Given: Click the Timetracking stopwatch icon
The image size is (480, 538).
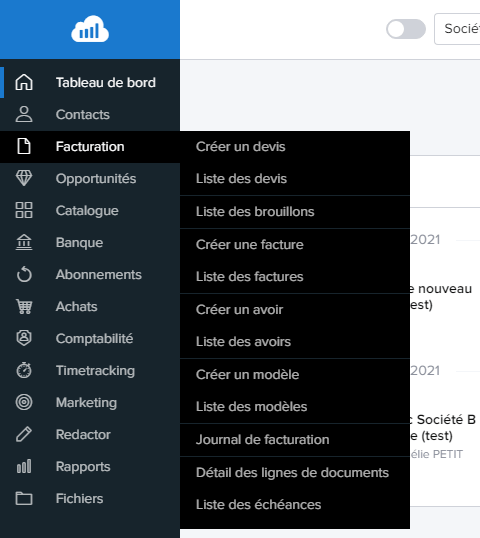Looking at the screenshot, I should pyautogui.click(x=24, y=370).
